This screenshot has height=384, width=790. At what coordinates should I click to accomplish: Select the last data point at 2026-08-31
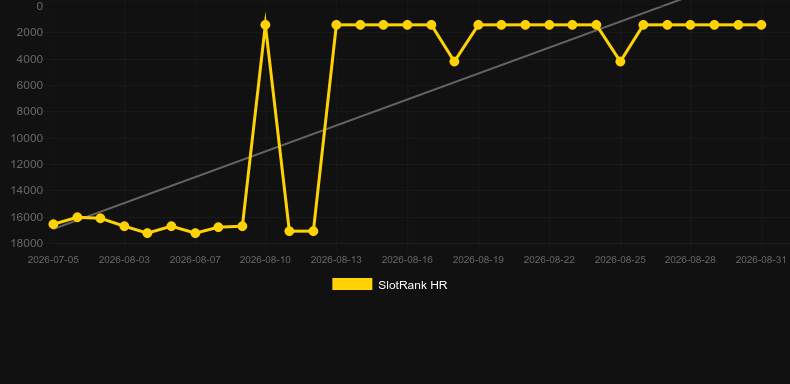(x=761, y=25)
